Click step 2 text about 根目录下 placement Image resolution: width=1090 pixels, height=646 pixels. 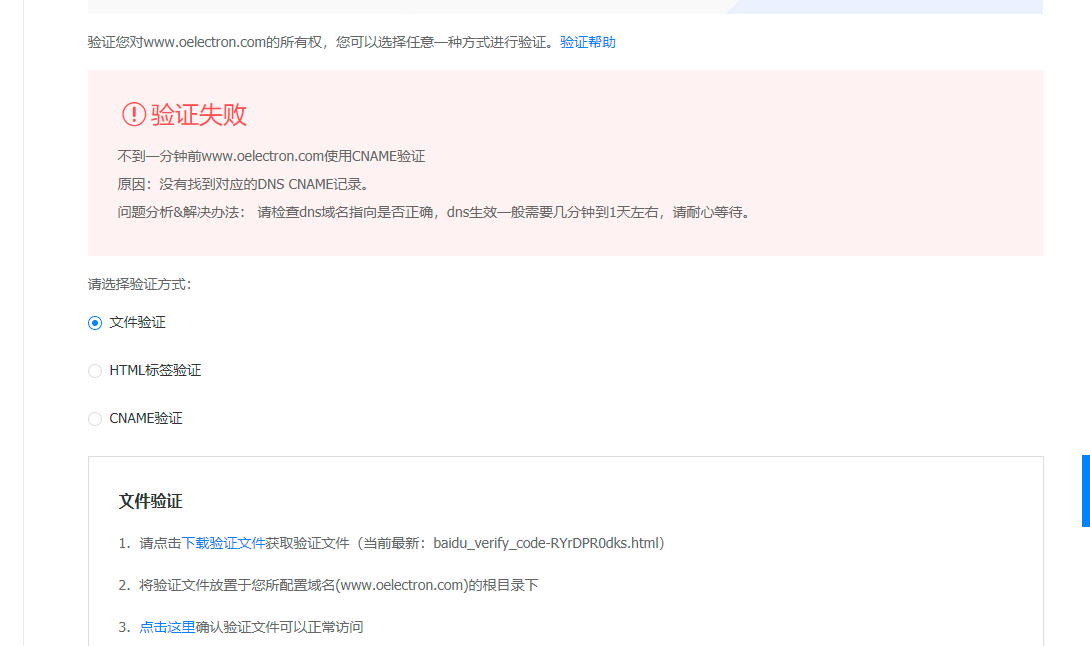(x=338, y=585)
